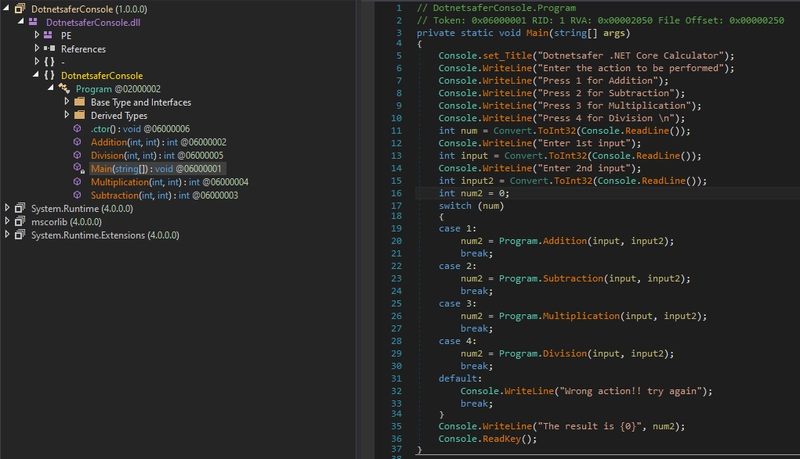Click the Multiplication method icon

tap(77, 182)
